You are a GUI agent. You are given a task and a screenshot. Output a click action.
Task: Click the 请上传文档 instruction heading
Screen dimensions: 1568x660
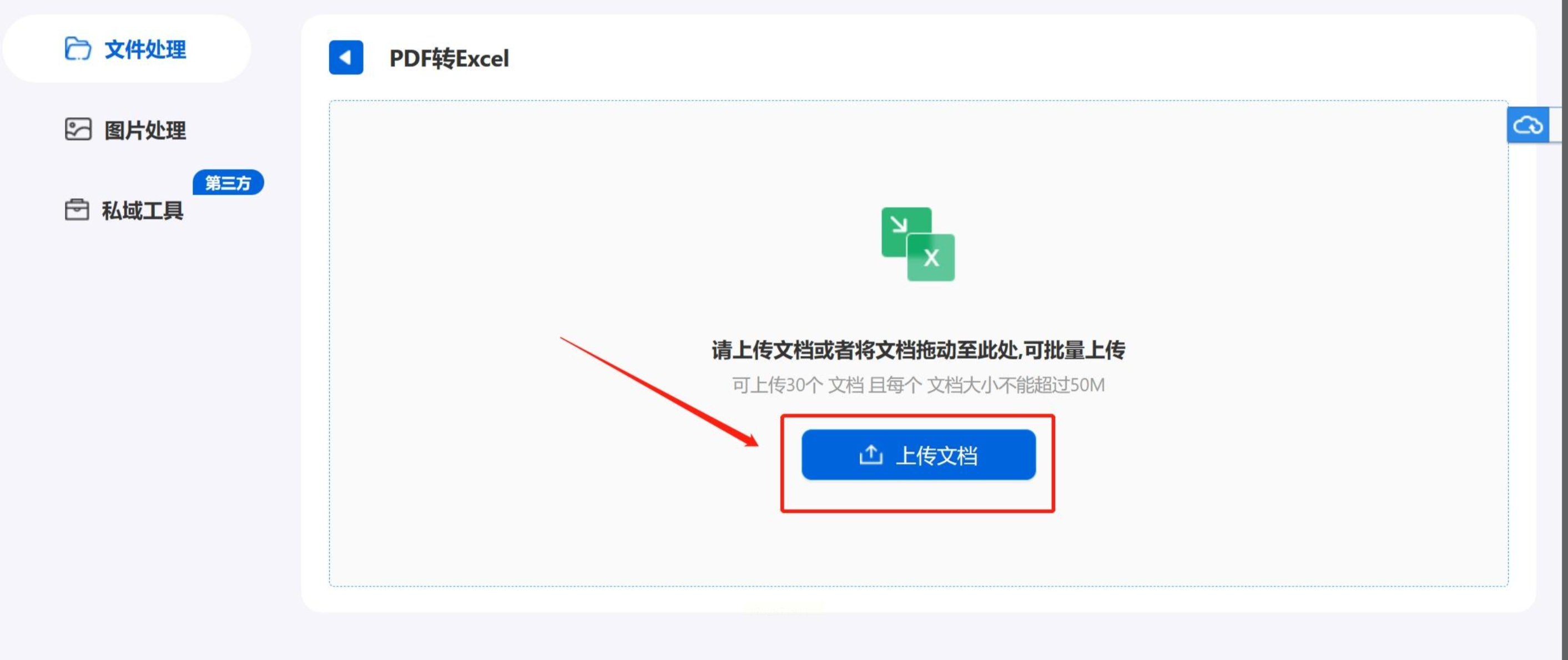(x=918, y=350)
